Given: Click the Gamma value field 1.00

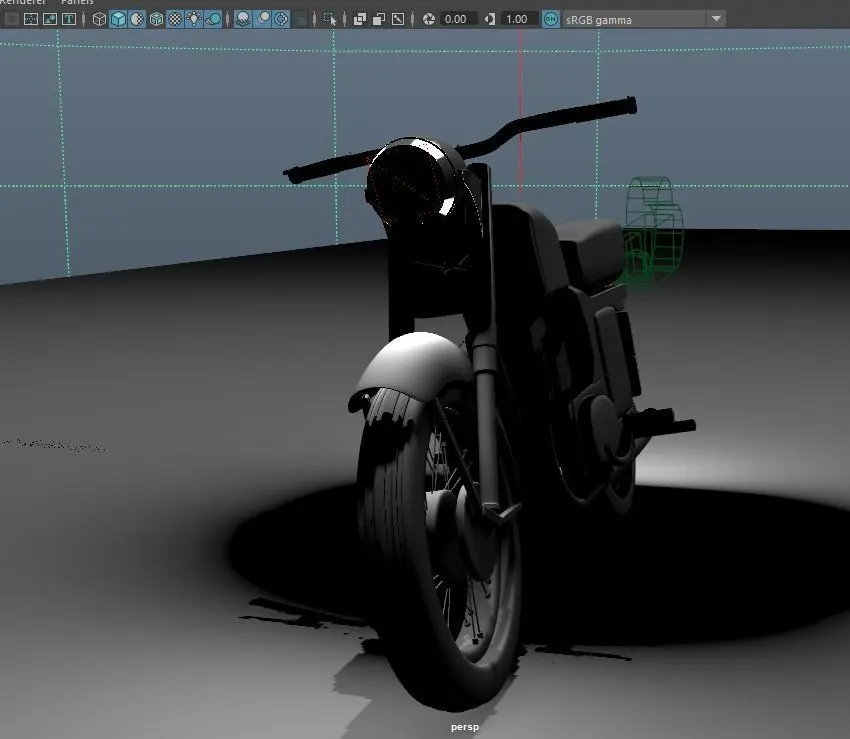Looking at the screenshot, I should [519, 20].
